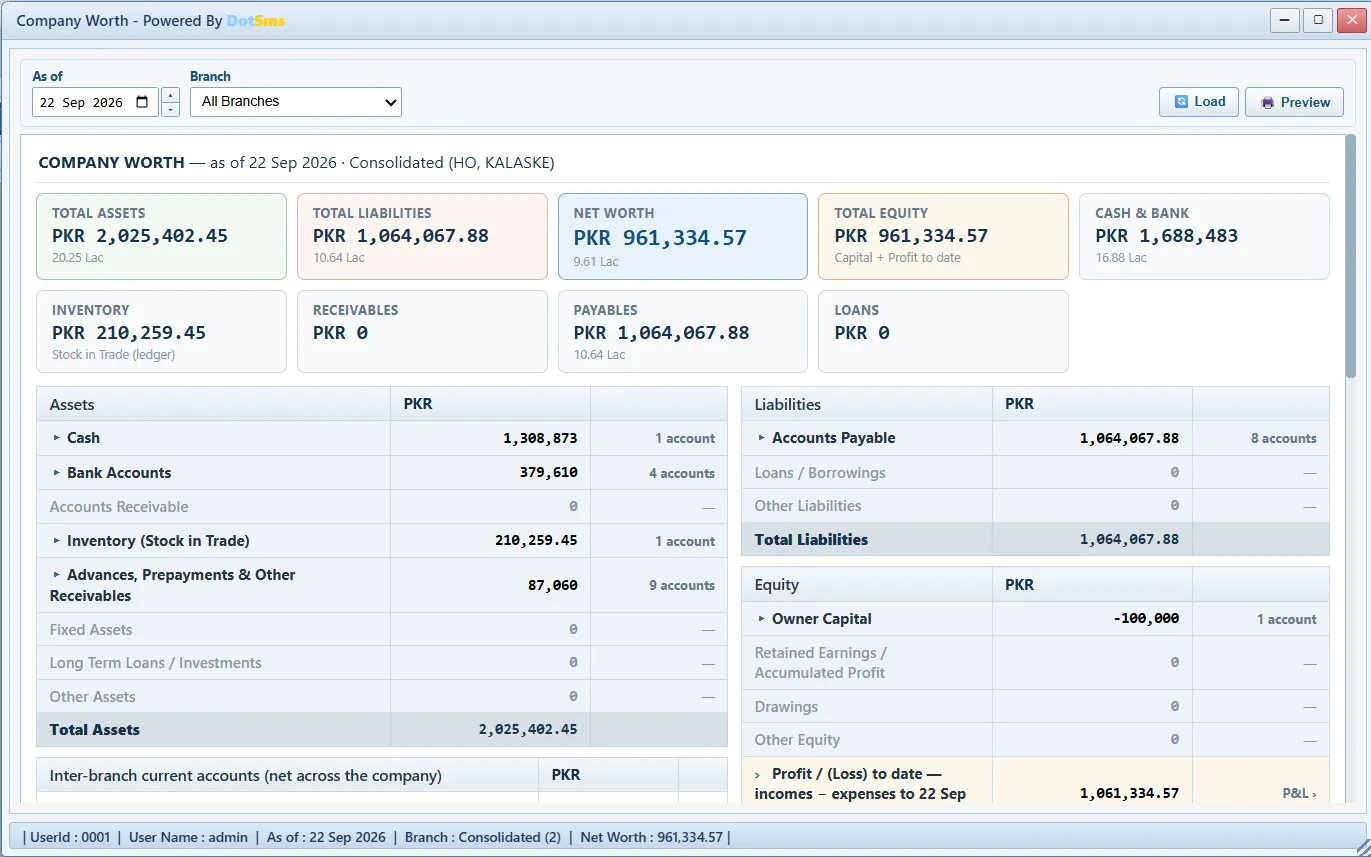Select the Loans summary card
1371x857 pixels.
(944, 331)
